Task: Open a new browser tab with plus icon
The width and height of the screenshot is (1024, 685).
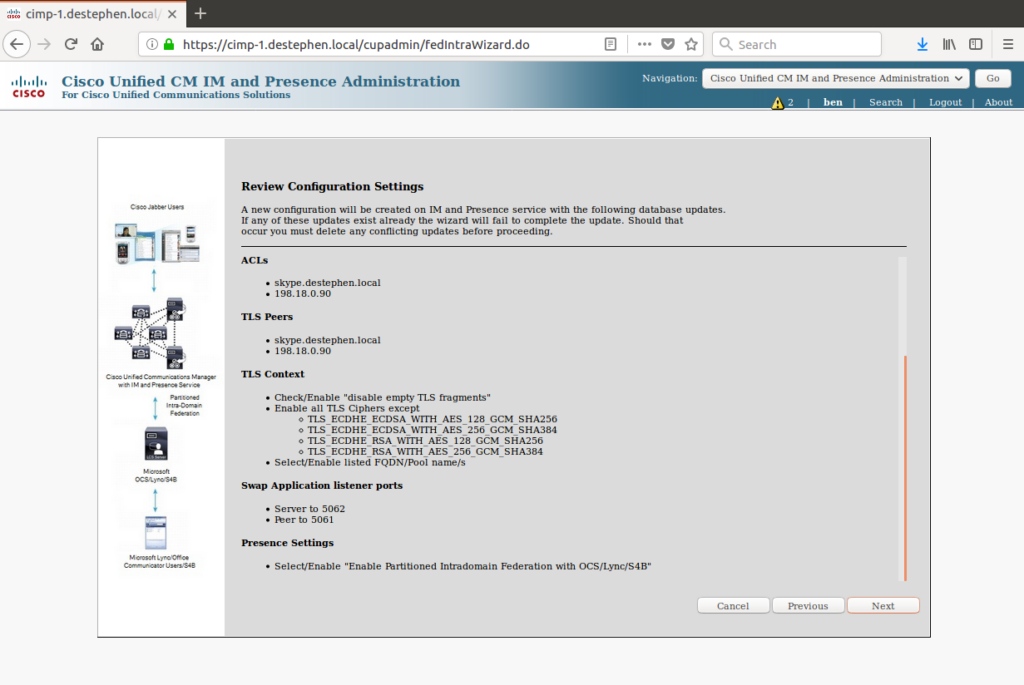Action: tap(200, 14)
